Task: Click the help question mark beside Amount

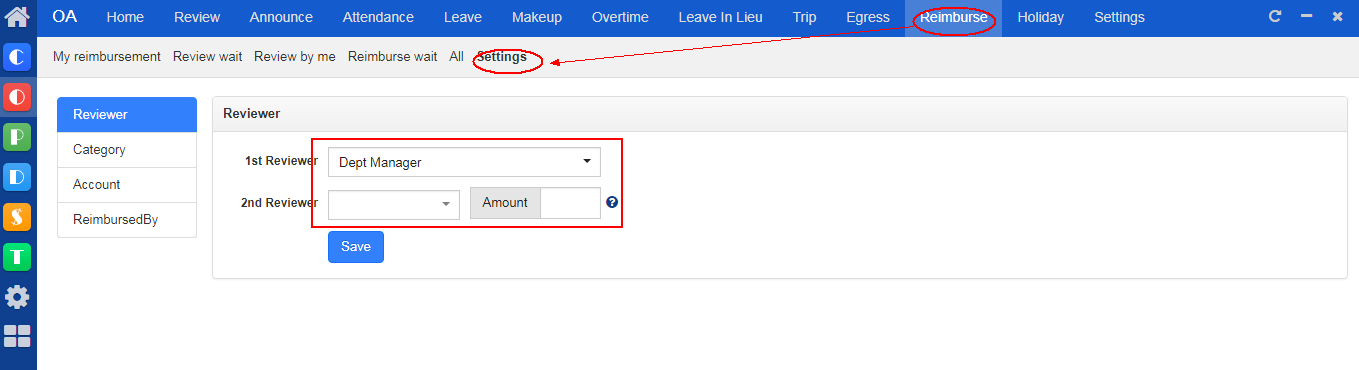Action: (x=612, y=202)
